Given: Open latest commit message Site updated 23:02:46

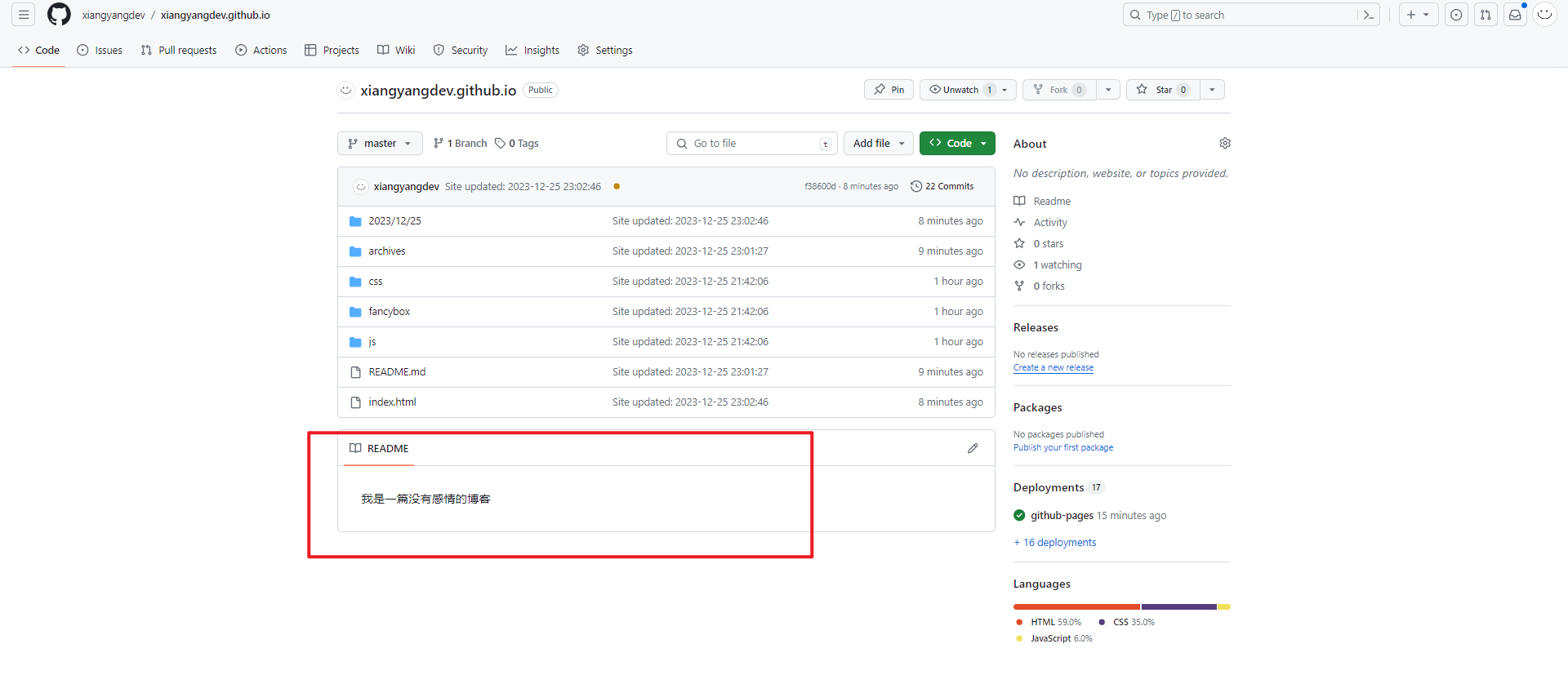Looking at the screenshot, I should [x=523, y=186].
